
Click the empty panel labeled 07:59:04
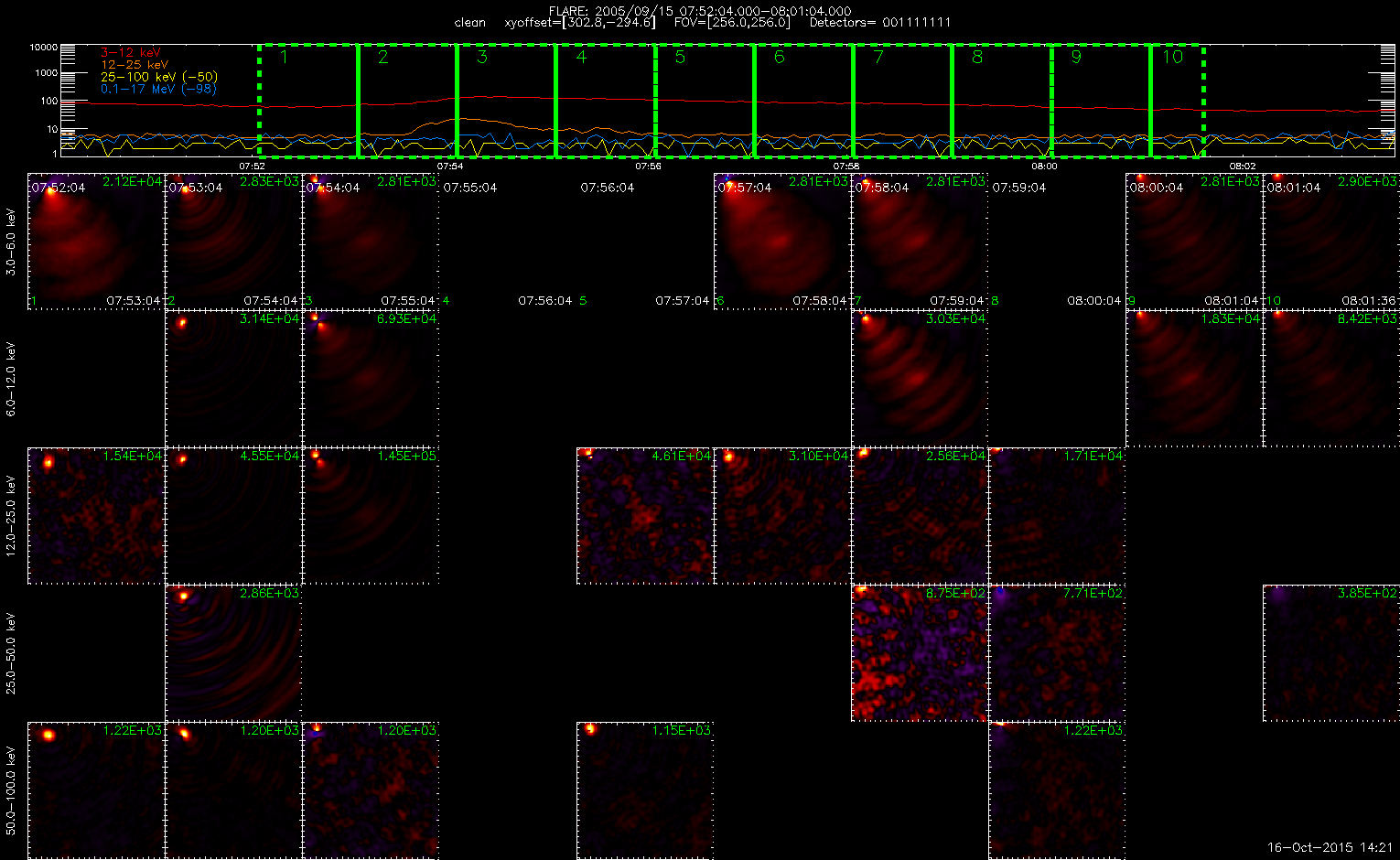point(1057,241)
